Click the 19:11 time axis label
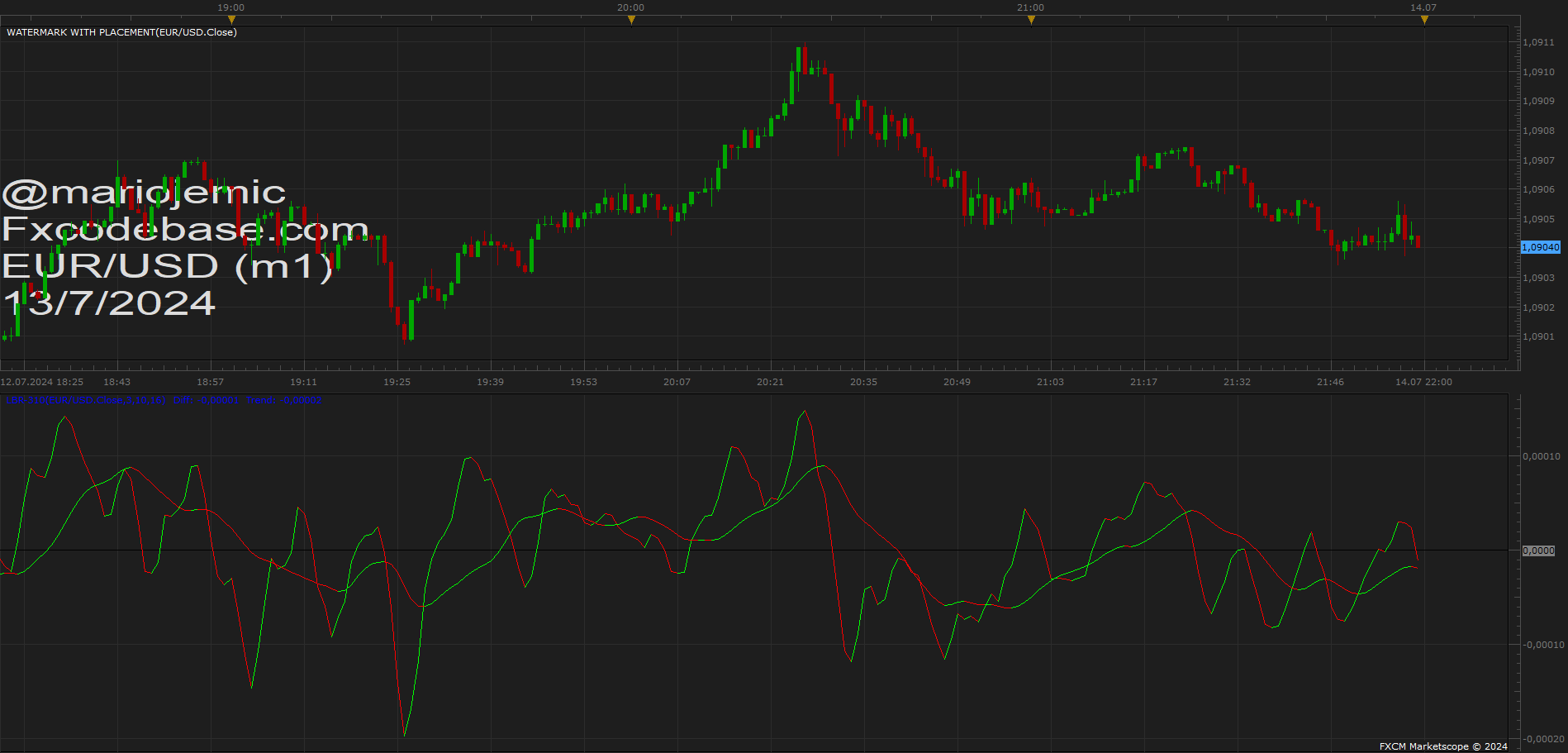Screen dimensions: 1568x753 (x=303, y=382)
